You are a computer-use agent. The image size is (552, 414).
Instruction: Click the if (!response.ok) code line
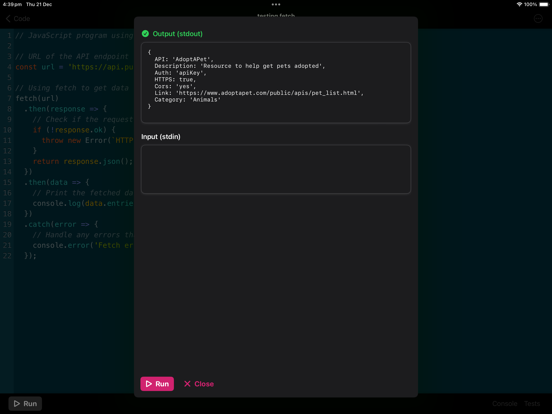click(74, 130)
